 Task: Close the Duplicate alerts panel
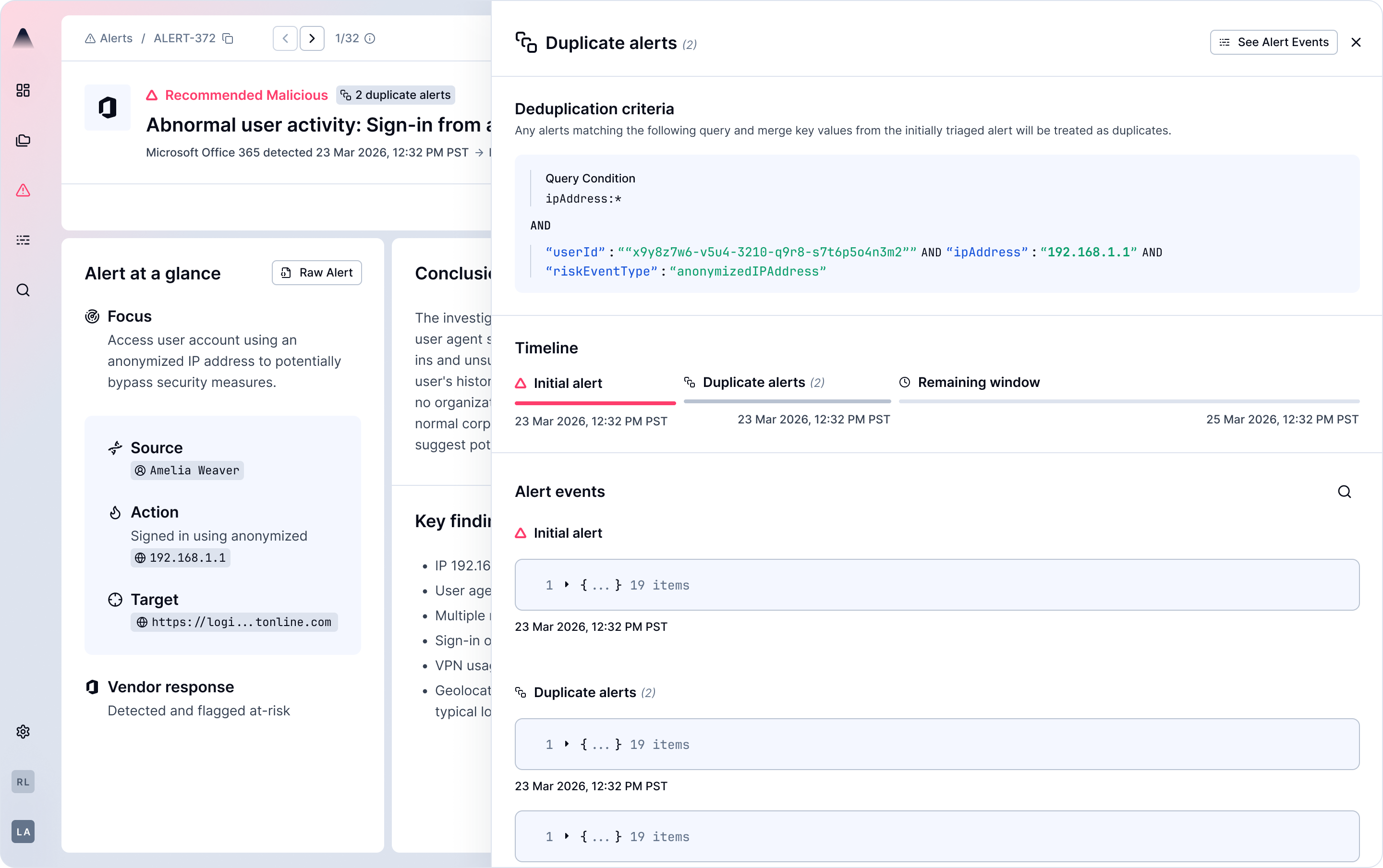pyautogui.click(x=1356, y=42)
